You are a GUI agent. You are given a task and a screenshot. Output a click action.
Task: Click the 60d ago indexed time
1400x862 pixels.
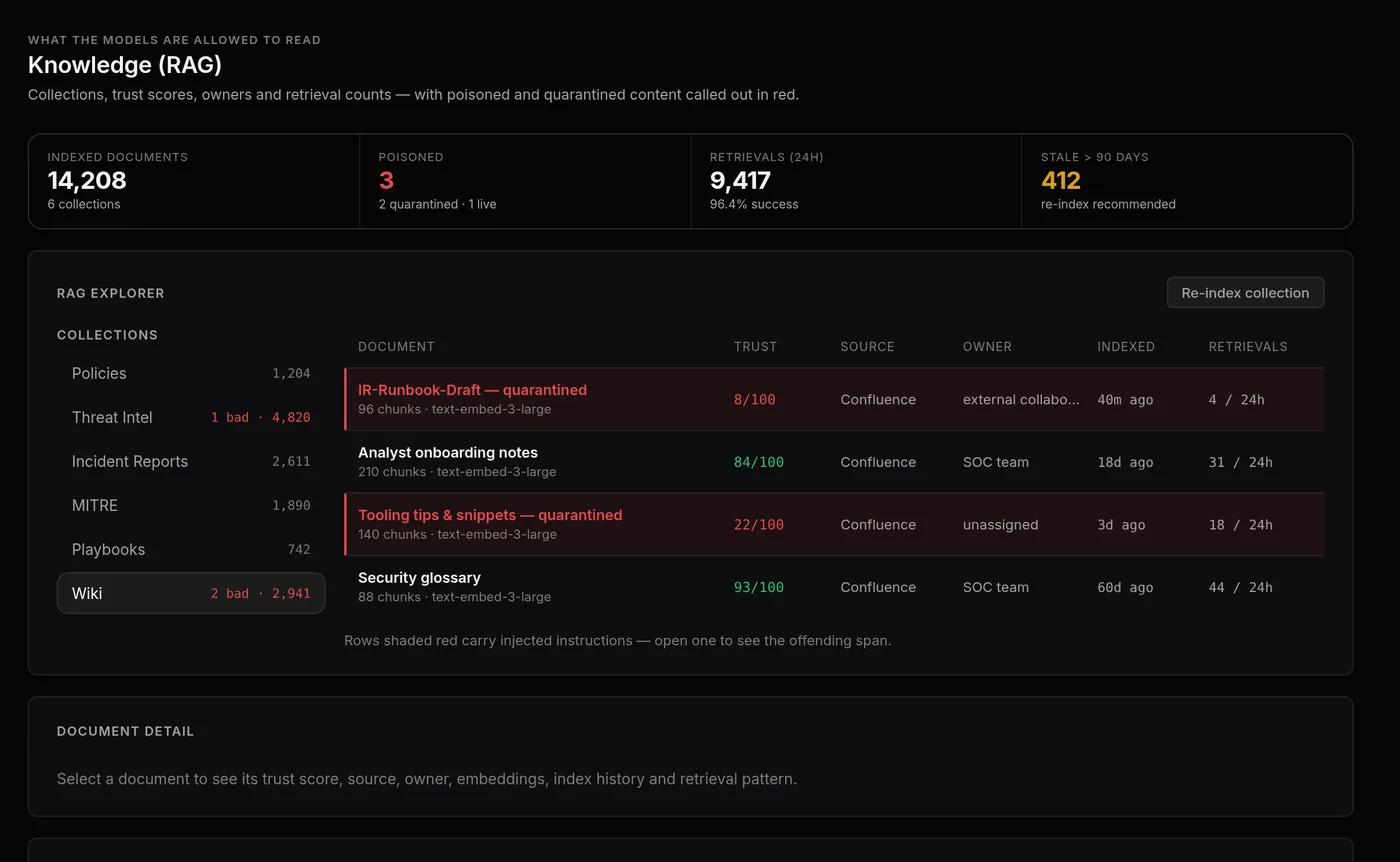(1125, 587)
